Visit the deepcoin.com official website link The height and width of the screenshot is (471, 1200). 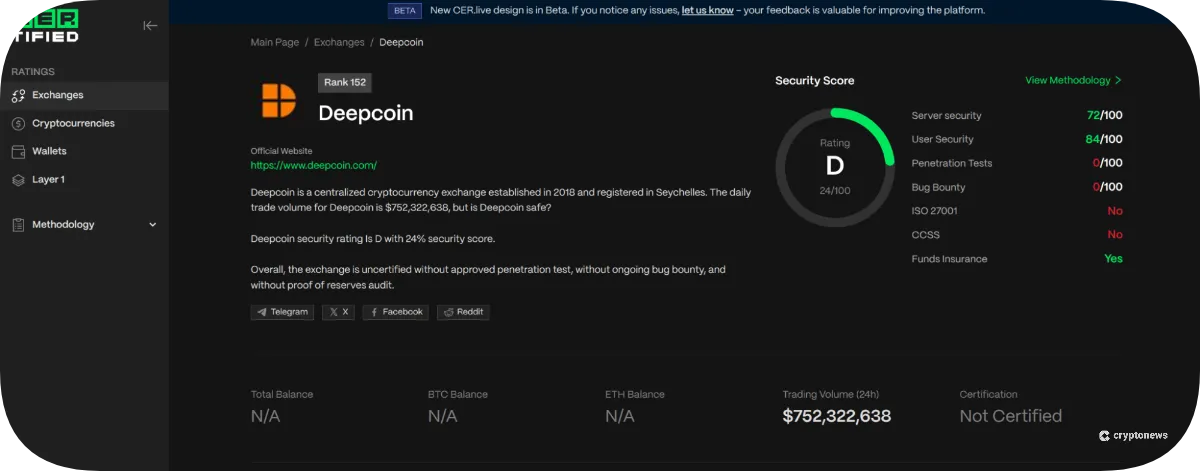(x=313, y=165)
